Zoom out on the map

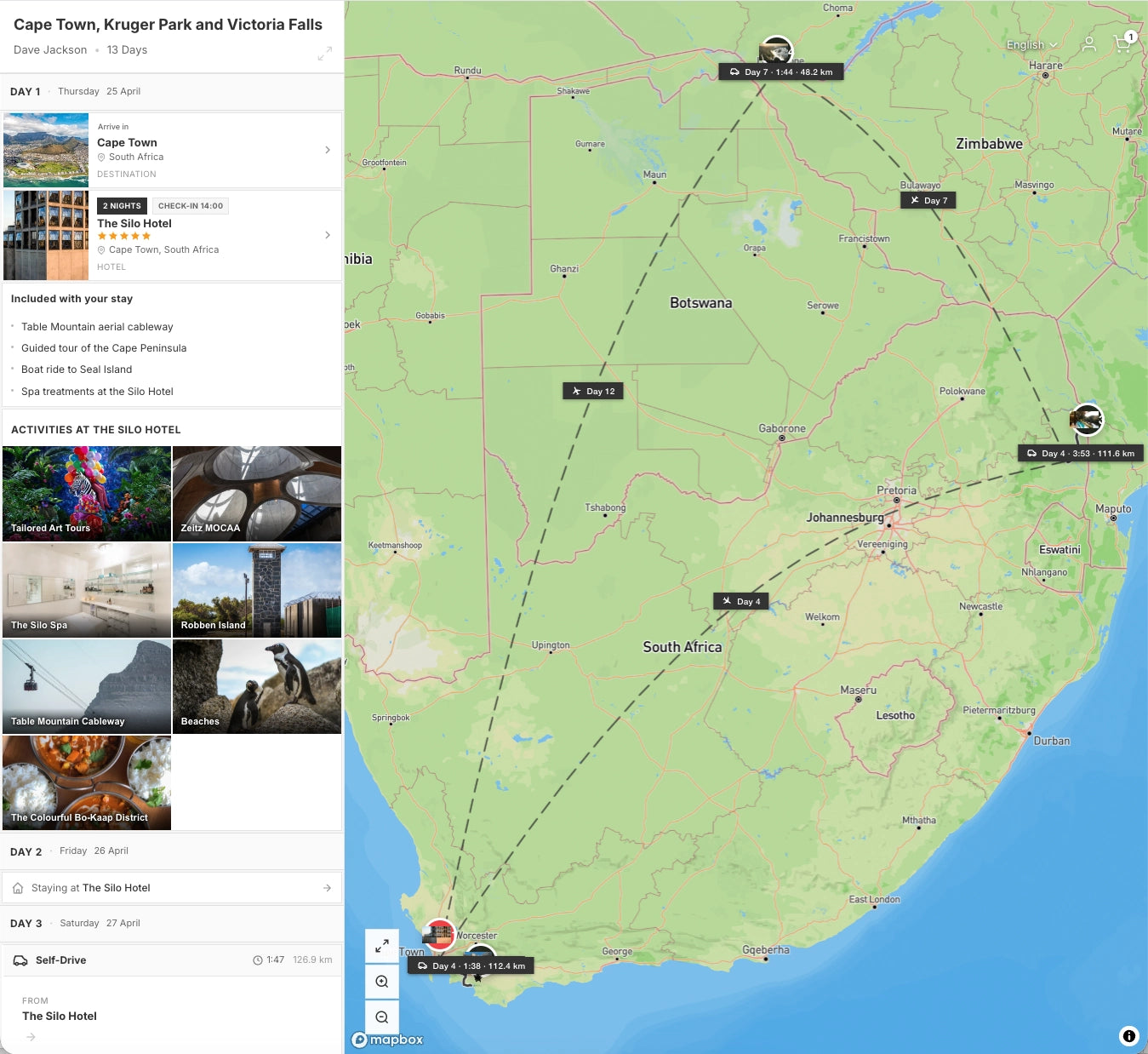[381, 1017]
